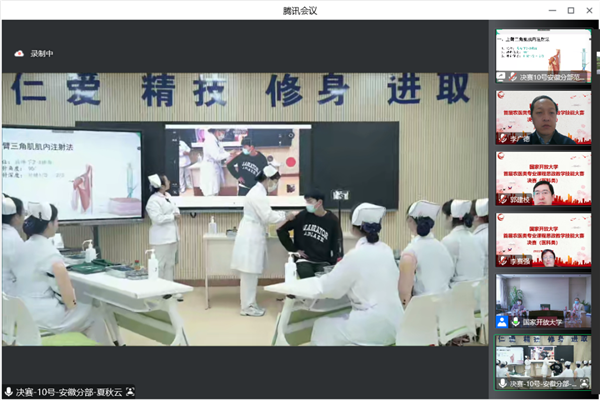Click microphone icon on 国家开放大学 thumbnail
Image resolution: width=600 pixels, height=400 pixels.
pyautogui.click(x=514, y=322)
